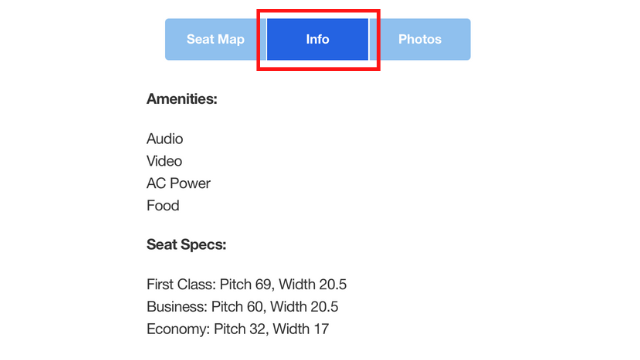Click the First Class pitch and width line

[x=247, y=284]
